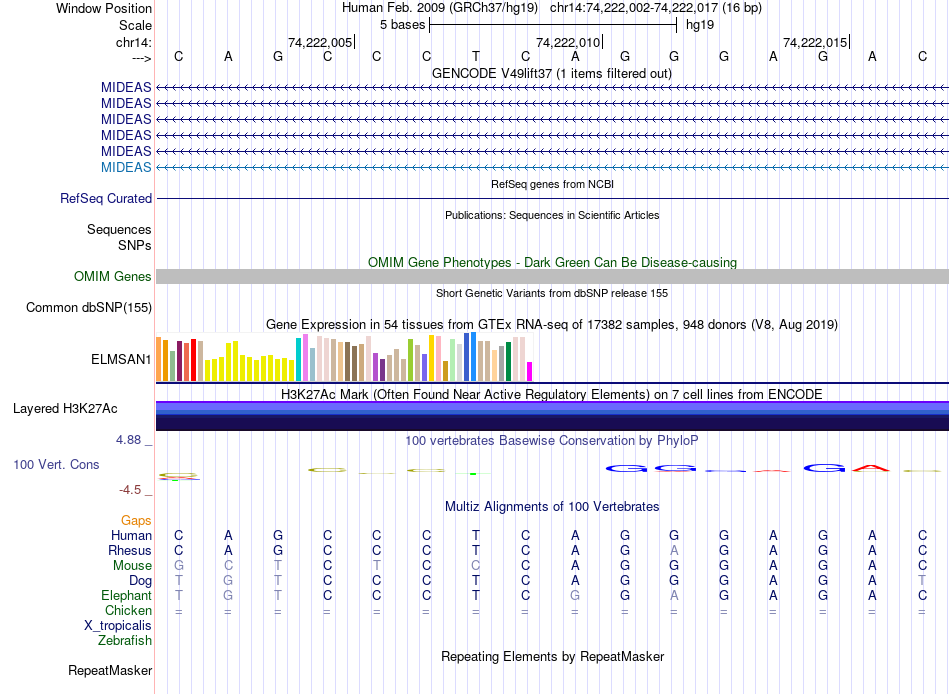Screen dimensions: 950x694
Task: Click the 74,222,005 ruler position marker
Action: 320,42
